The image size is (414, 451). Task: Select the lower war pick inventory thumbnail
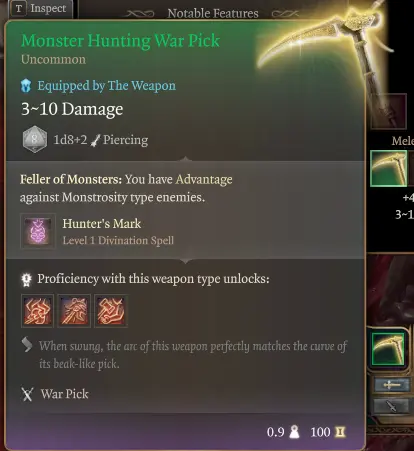[388, 349]
